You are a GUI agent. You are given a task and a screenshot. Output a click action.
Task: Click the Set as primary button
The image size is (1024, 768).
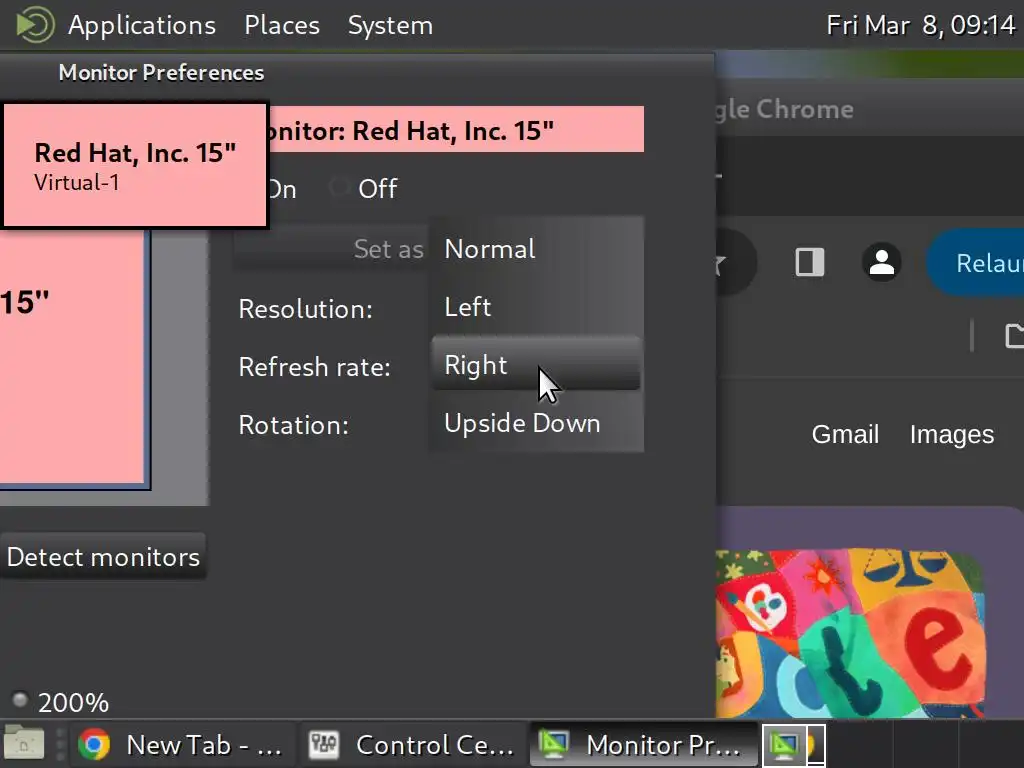pos(330,249)
